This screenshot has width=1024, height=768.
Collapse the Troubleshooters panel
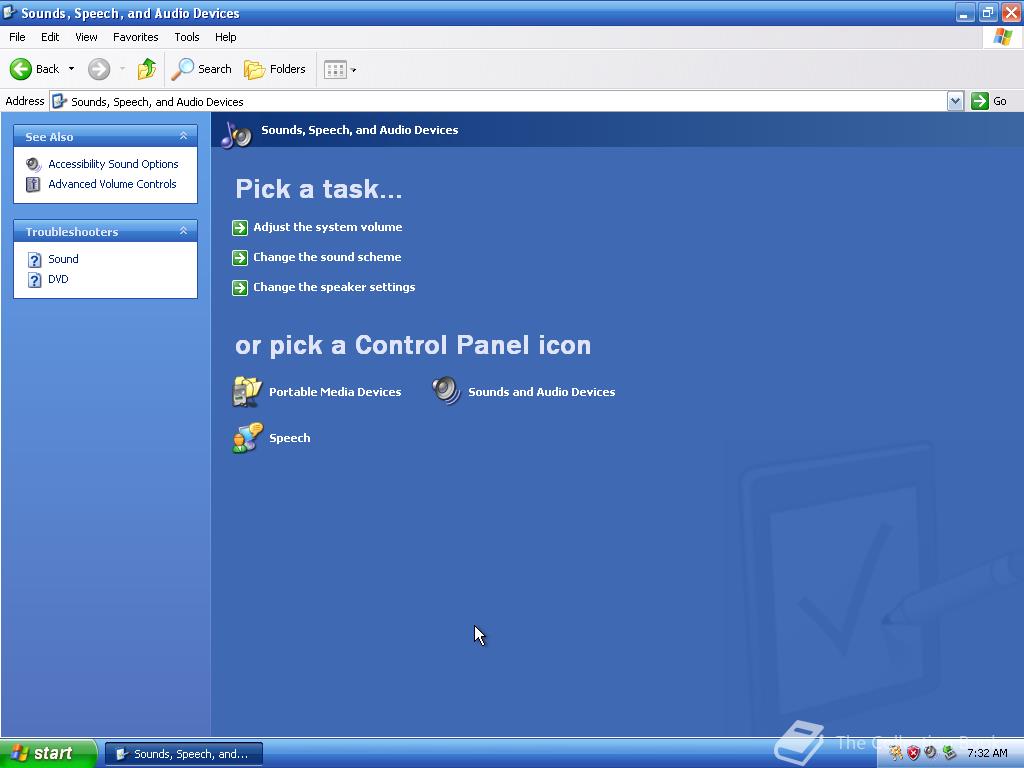pos(184,231)
